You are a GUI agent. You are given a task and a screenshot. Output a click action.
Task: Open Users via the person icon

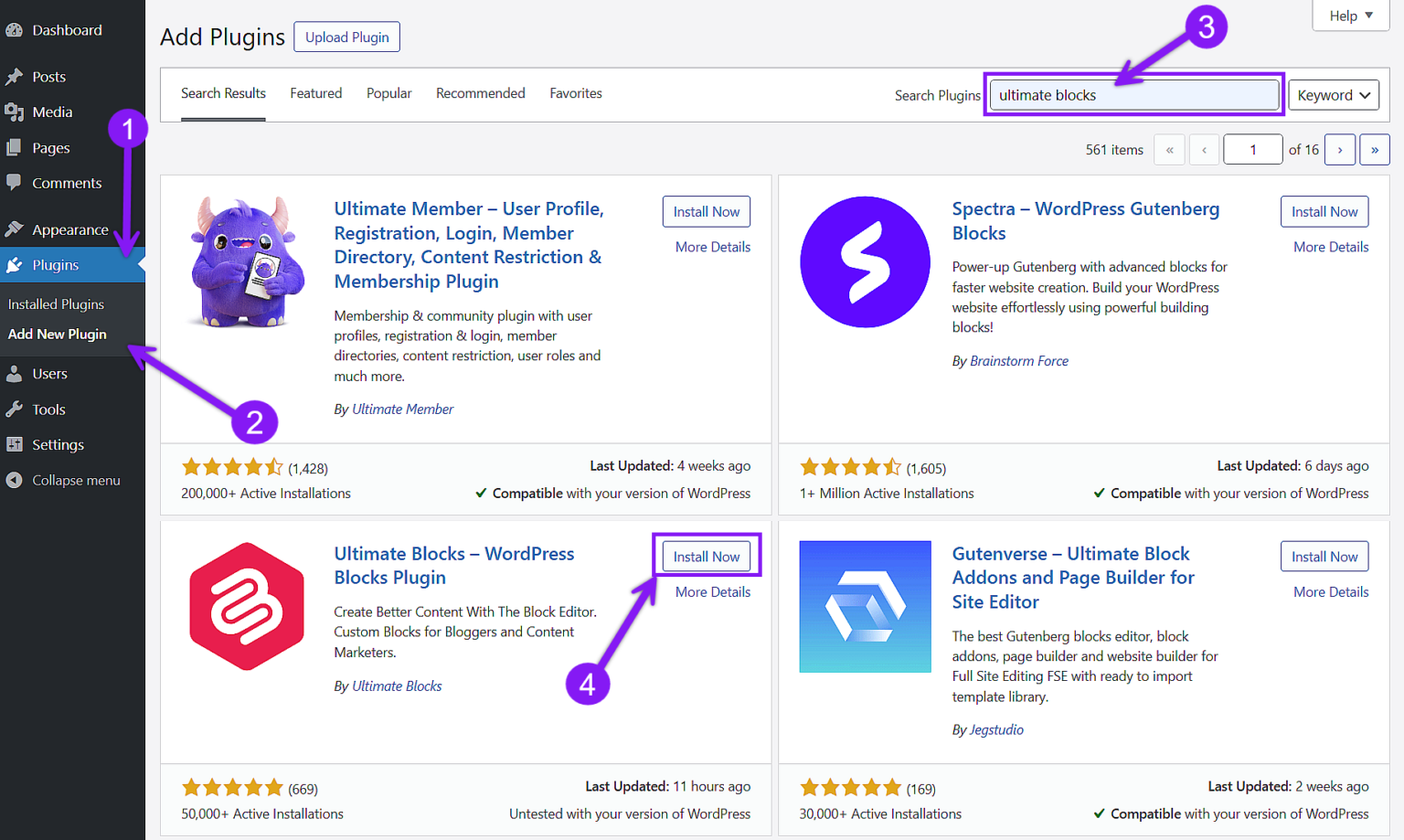pyautogui.click(x=15, y=373)
